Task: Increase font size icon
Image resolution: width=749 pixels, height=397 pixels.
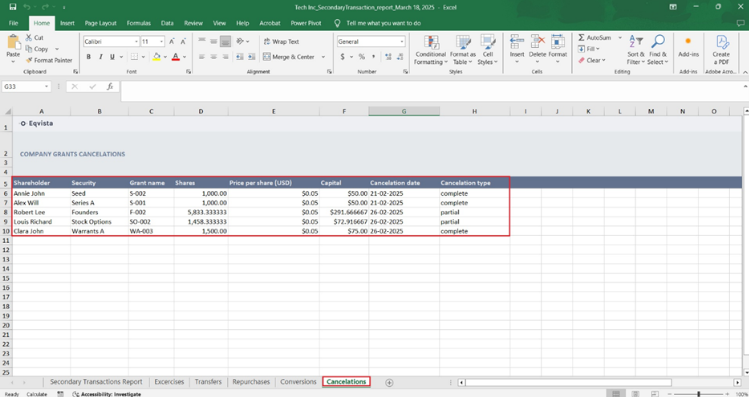Action: [x=171, y=42]
